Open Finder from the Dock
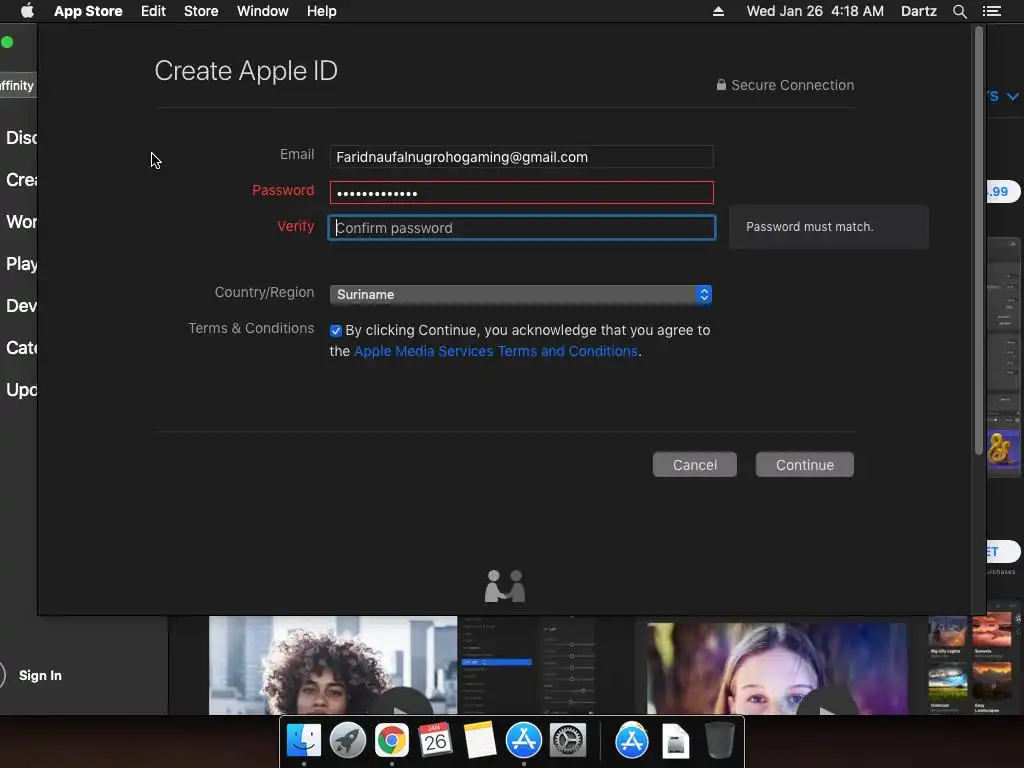Screen dimensions: 1024x768 (304, 741)
